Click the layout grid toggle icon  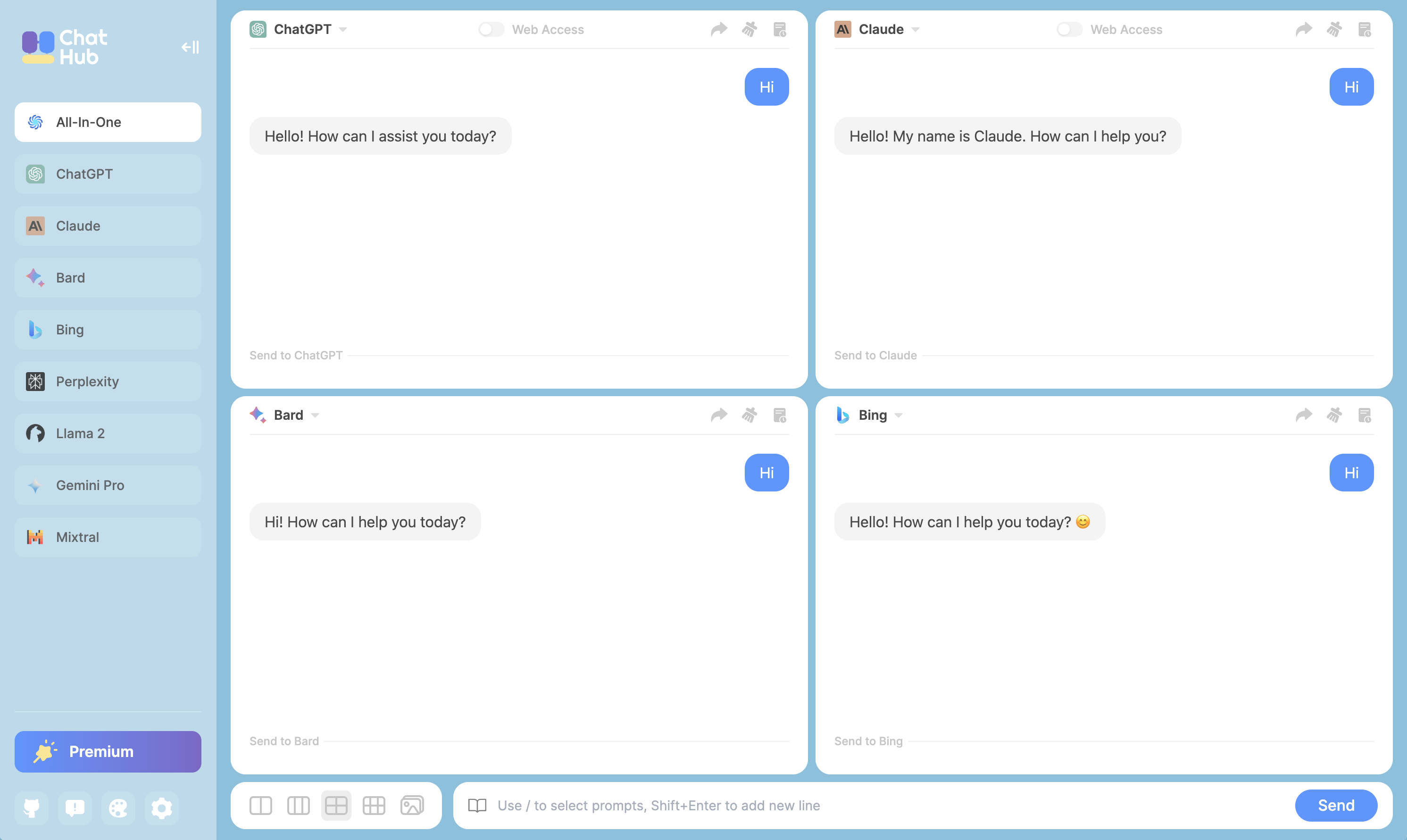(x=336, y=805)
